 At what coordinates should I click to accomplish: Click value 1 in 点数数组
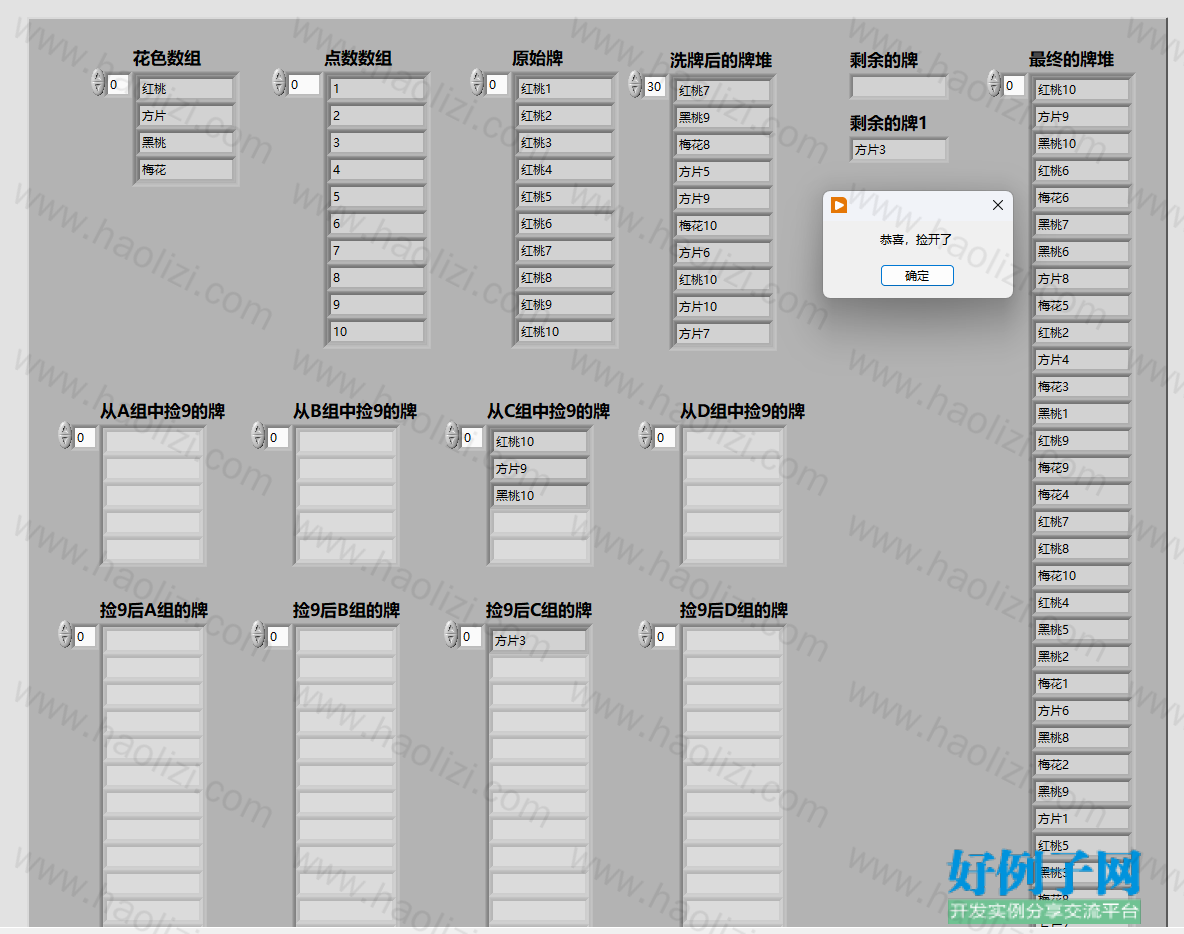point(378,89)
